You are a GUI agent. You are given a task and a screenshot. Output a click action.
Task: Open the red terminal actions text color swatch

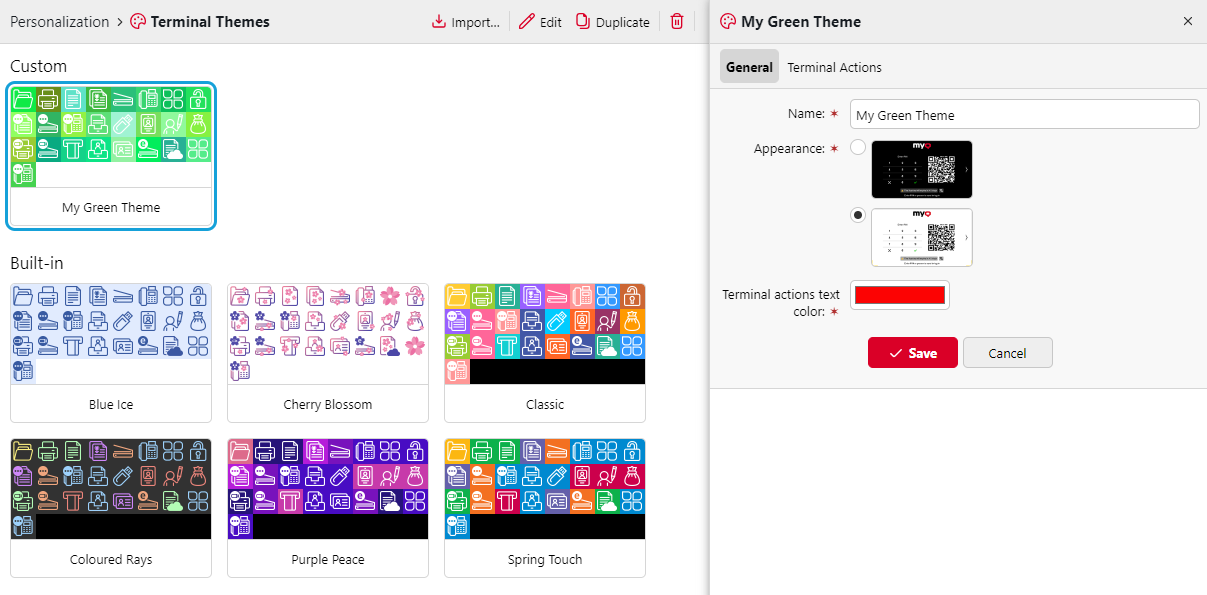[899, 295]
